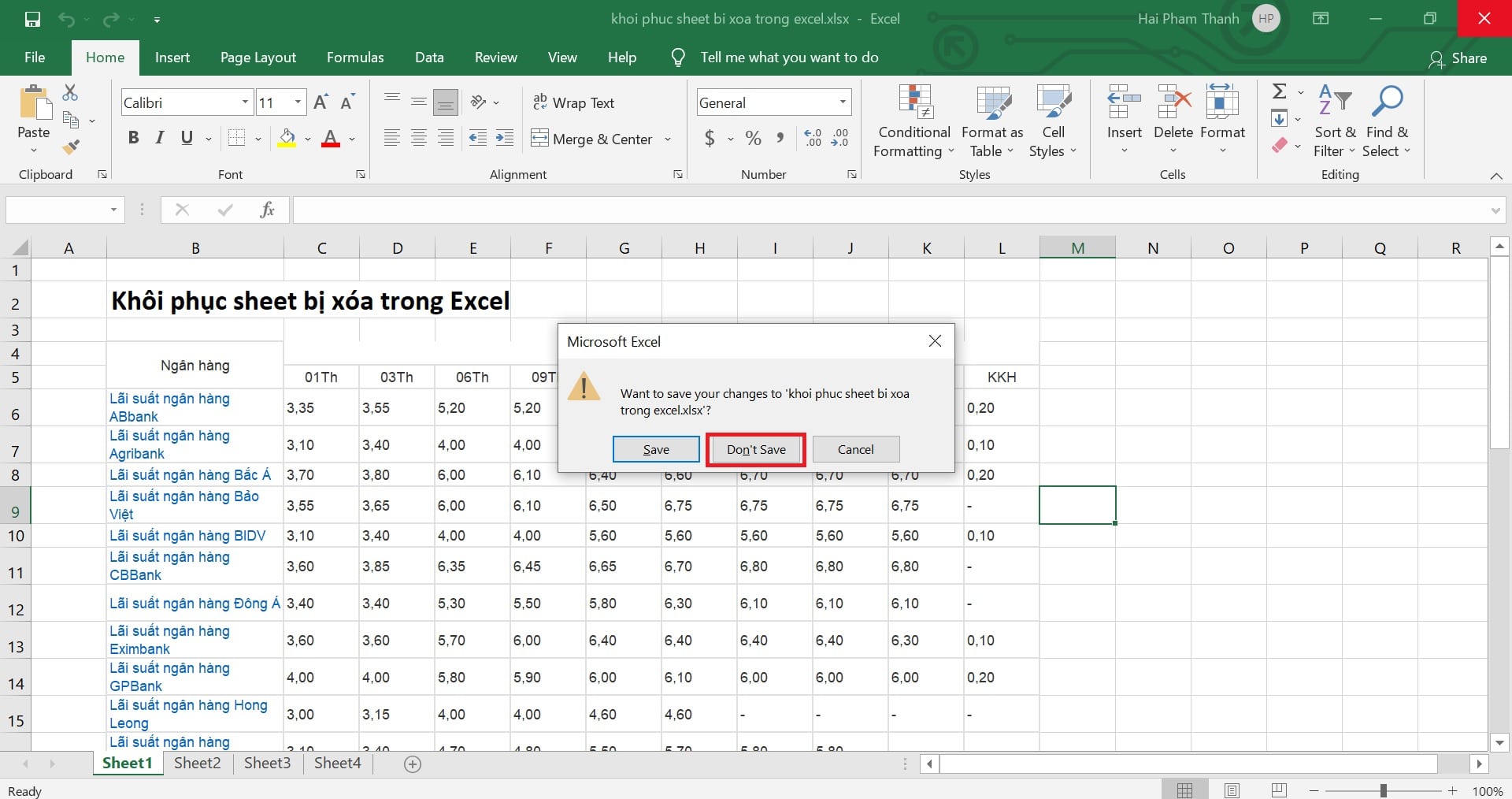The image size is (1512, 799).
Task: Click the Copy icon in Clipboard group
Action: [x=71, y=120]
